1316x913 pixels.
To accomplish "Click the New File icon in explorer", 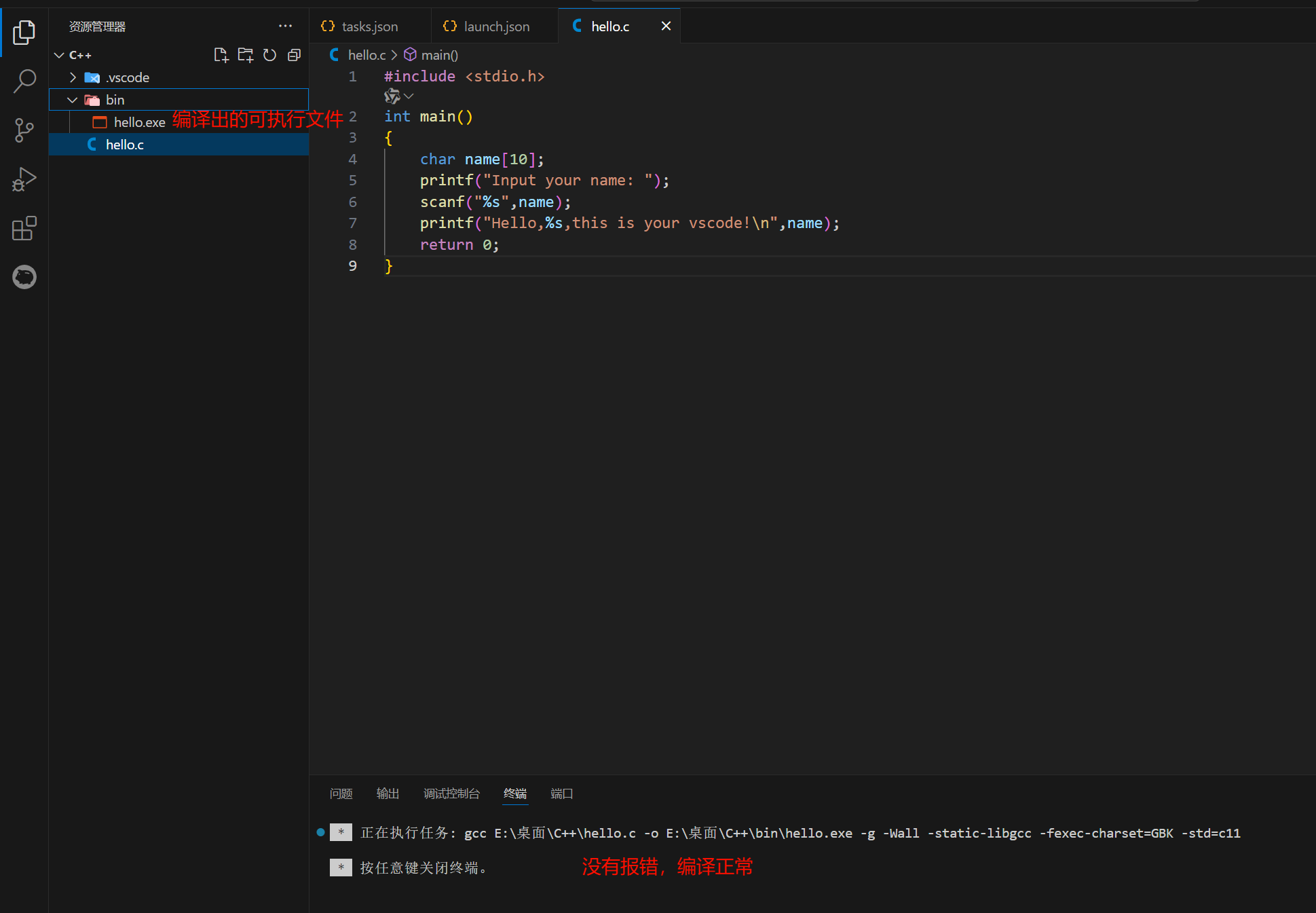I will tap(221, 55).
